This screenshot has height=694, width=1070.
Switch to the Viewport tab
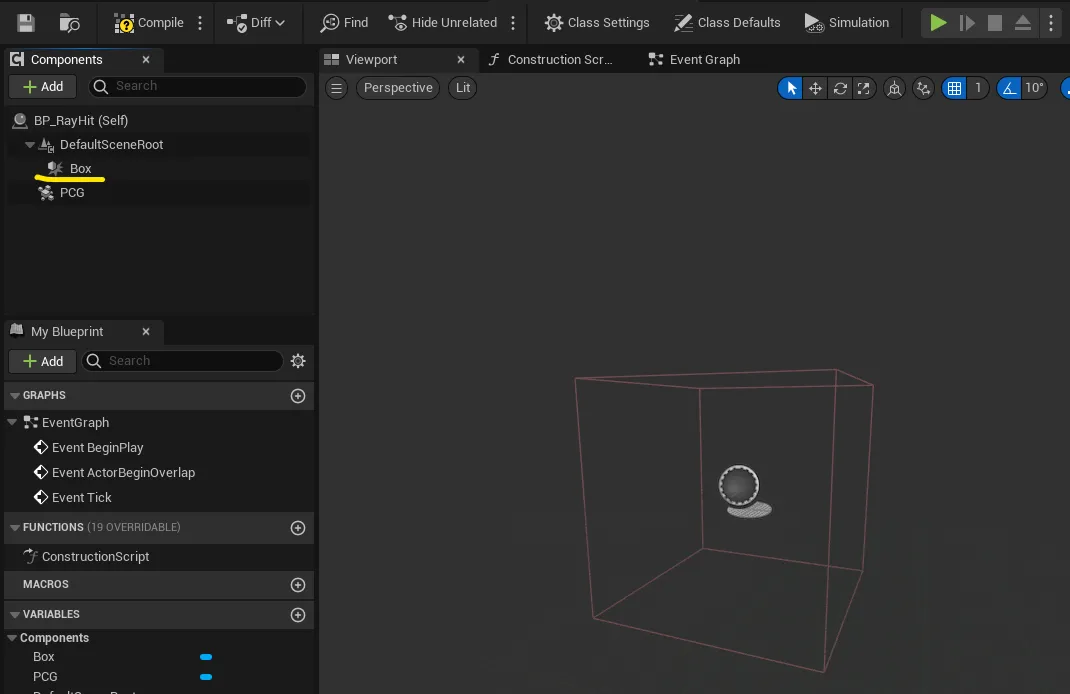(371, 59)
